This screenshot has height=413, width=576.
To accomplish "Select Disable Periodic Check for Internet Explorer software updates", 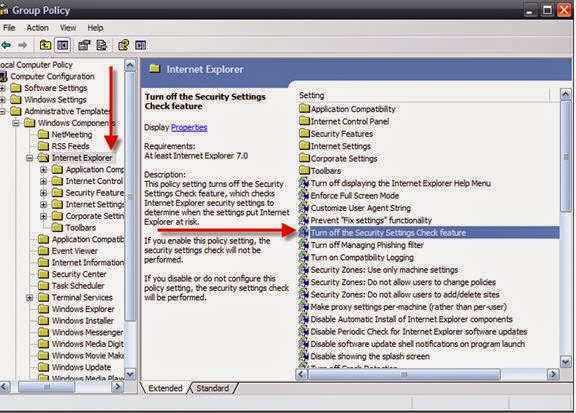I will click(x=419, y=331).
